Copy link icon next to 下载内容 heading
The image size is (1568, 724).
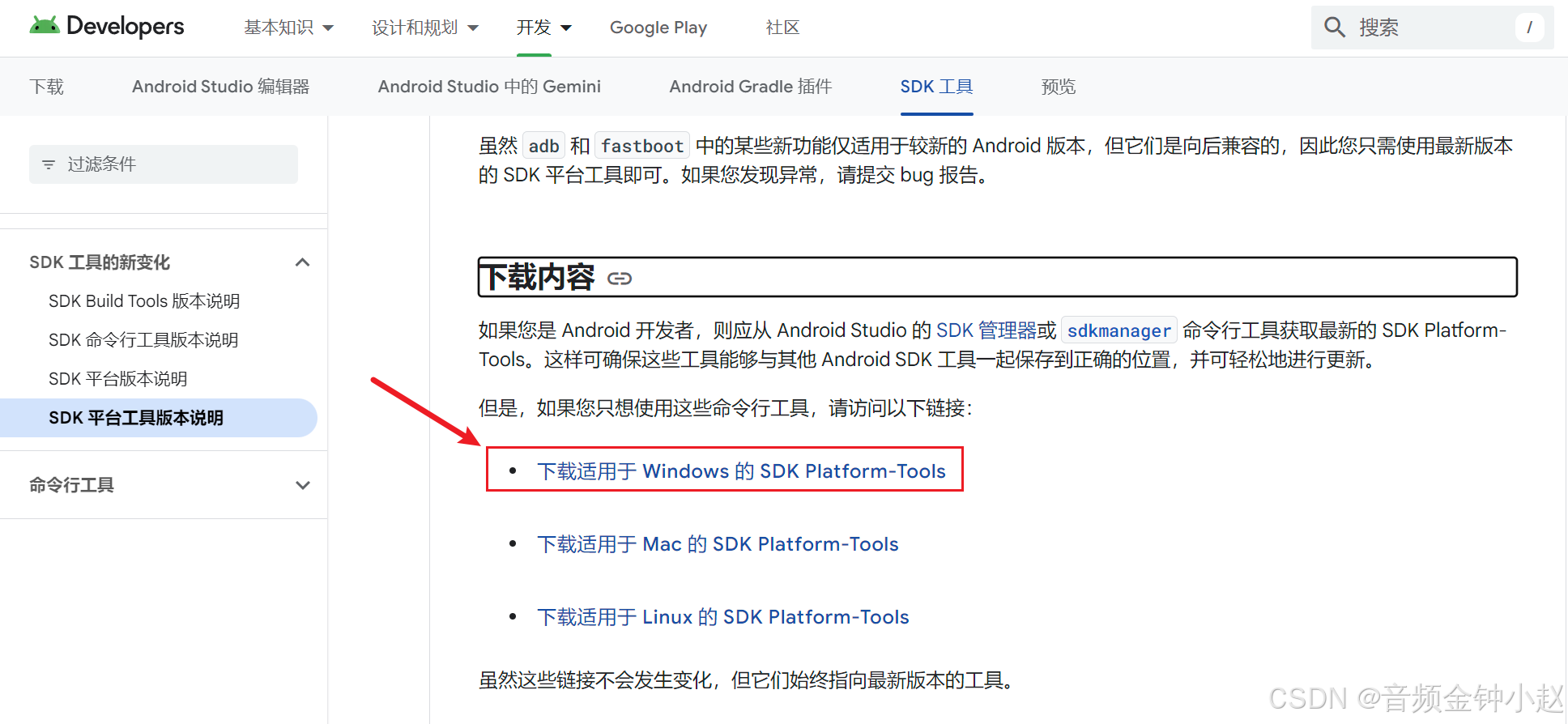pos(620,279)
